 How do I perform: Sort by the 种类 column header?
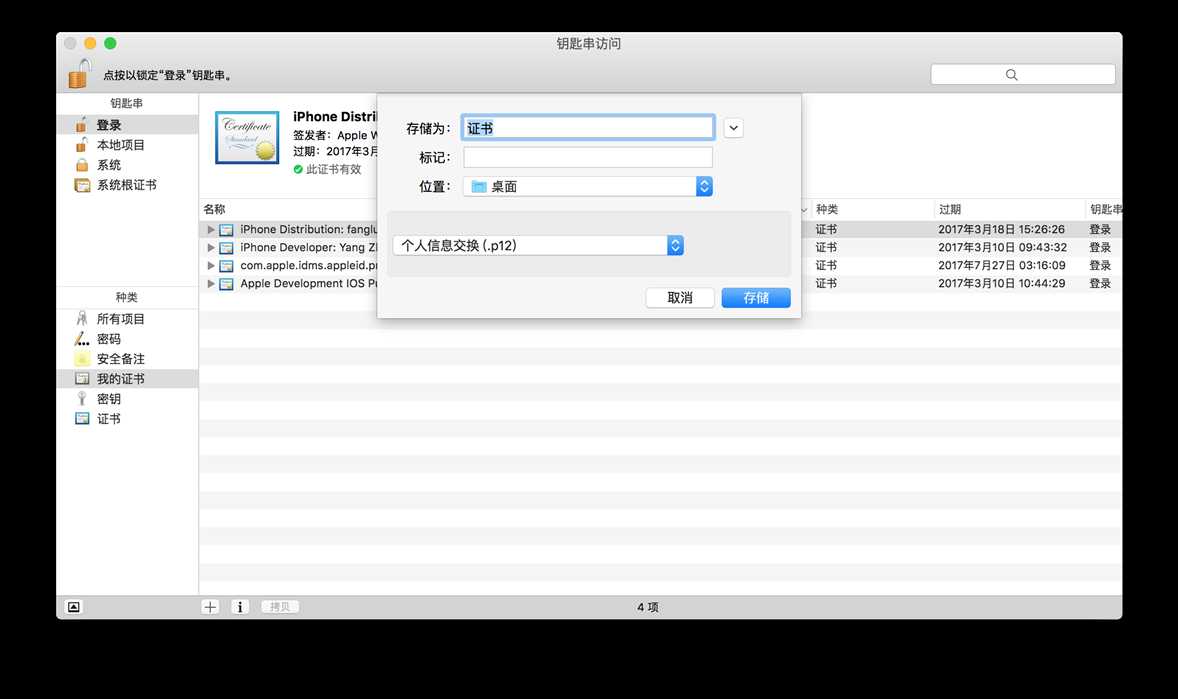coord(826,209)
